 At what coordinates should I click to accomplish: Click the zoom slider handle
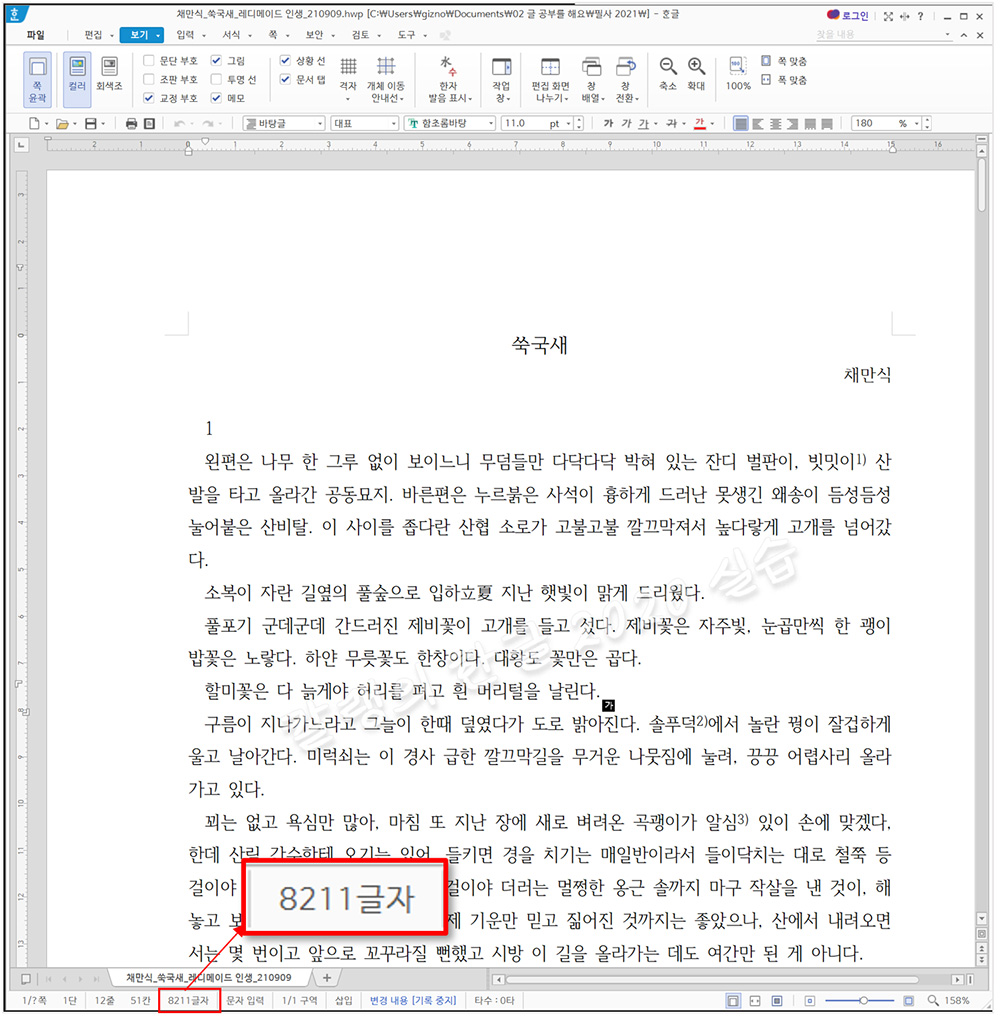(x=863, y=1000)
